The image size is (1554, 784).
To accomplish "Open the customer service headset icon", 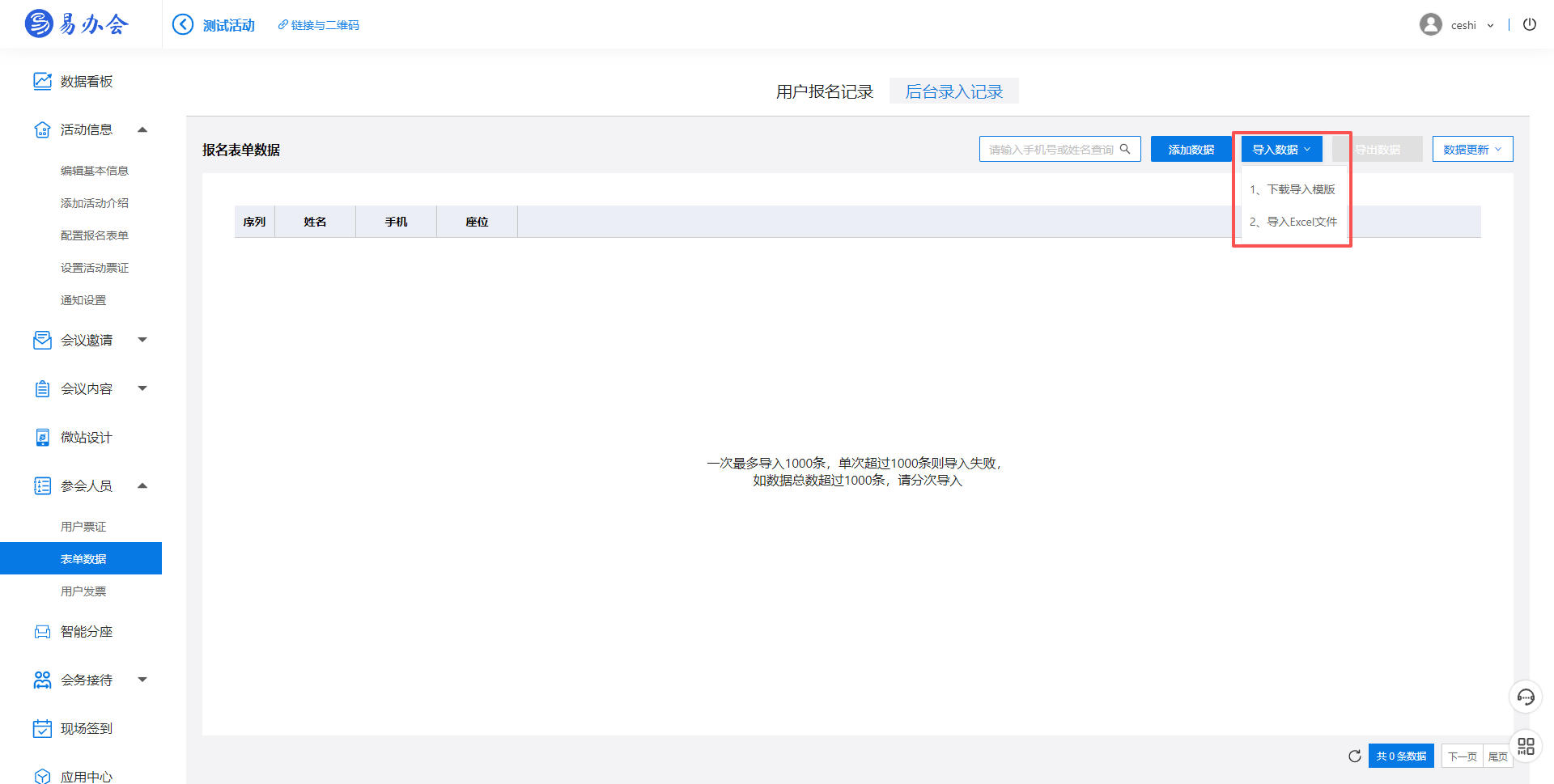I will tap(1525, 697).
